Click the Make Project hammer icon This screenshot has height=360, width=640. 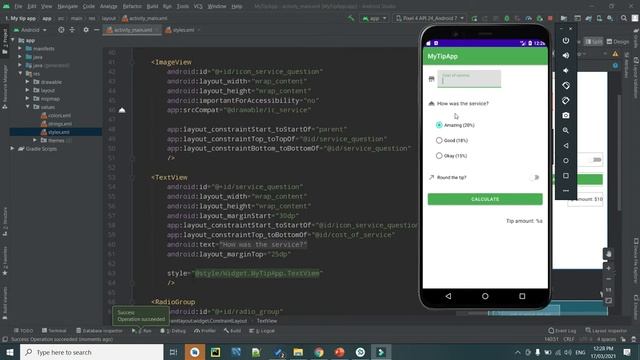point(351,18)
